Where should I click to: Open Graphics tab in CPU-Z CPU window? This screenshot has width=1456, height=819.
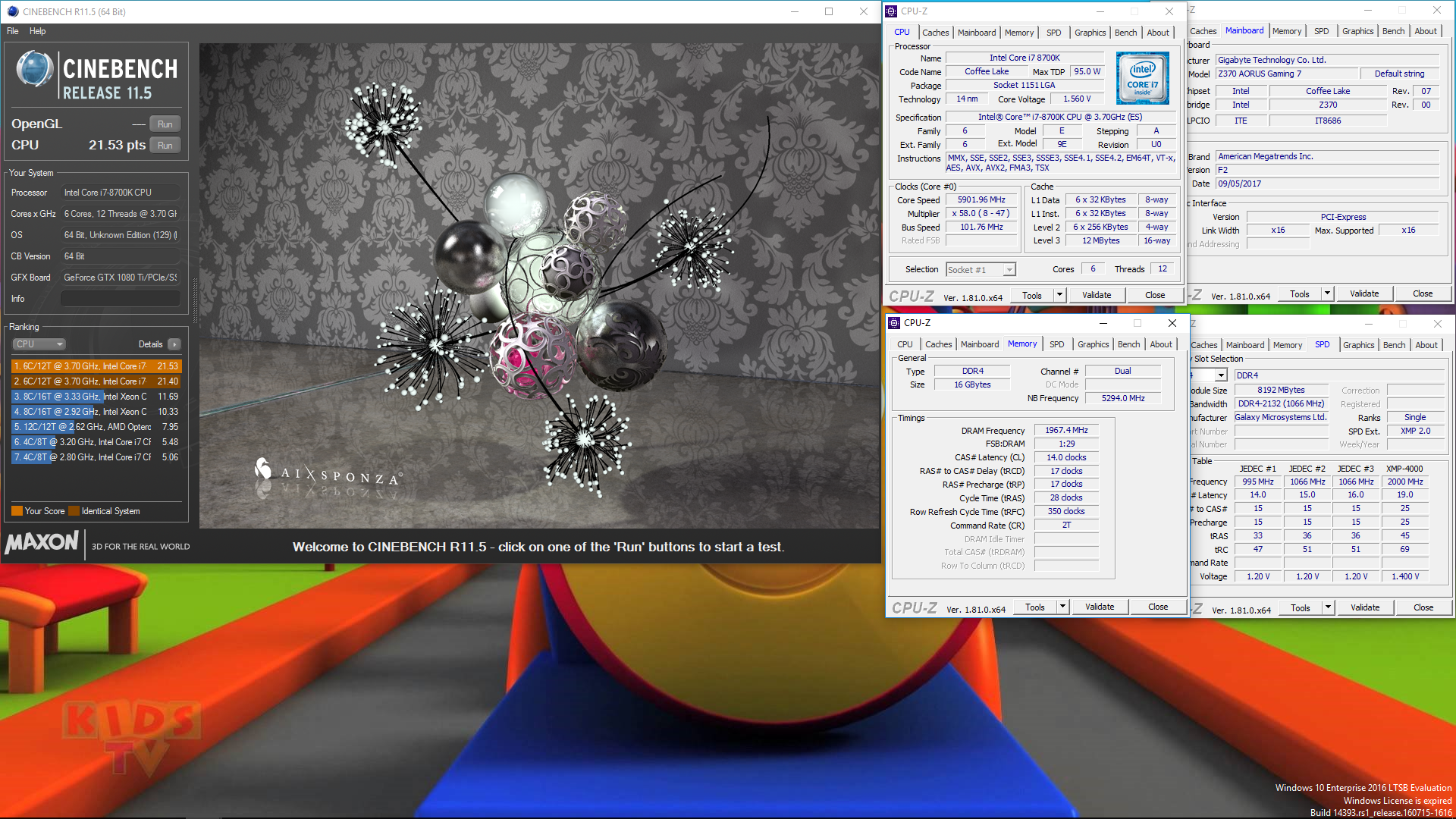[1090, 33]
